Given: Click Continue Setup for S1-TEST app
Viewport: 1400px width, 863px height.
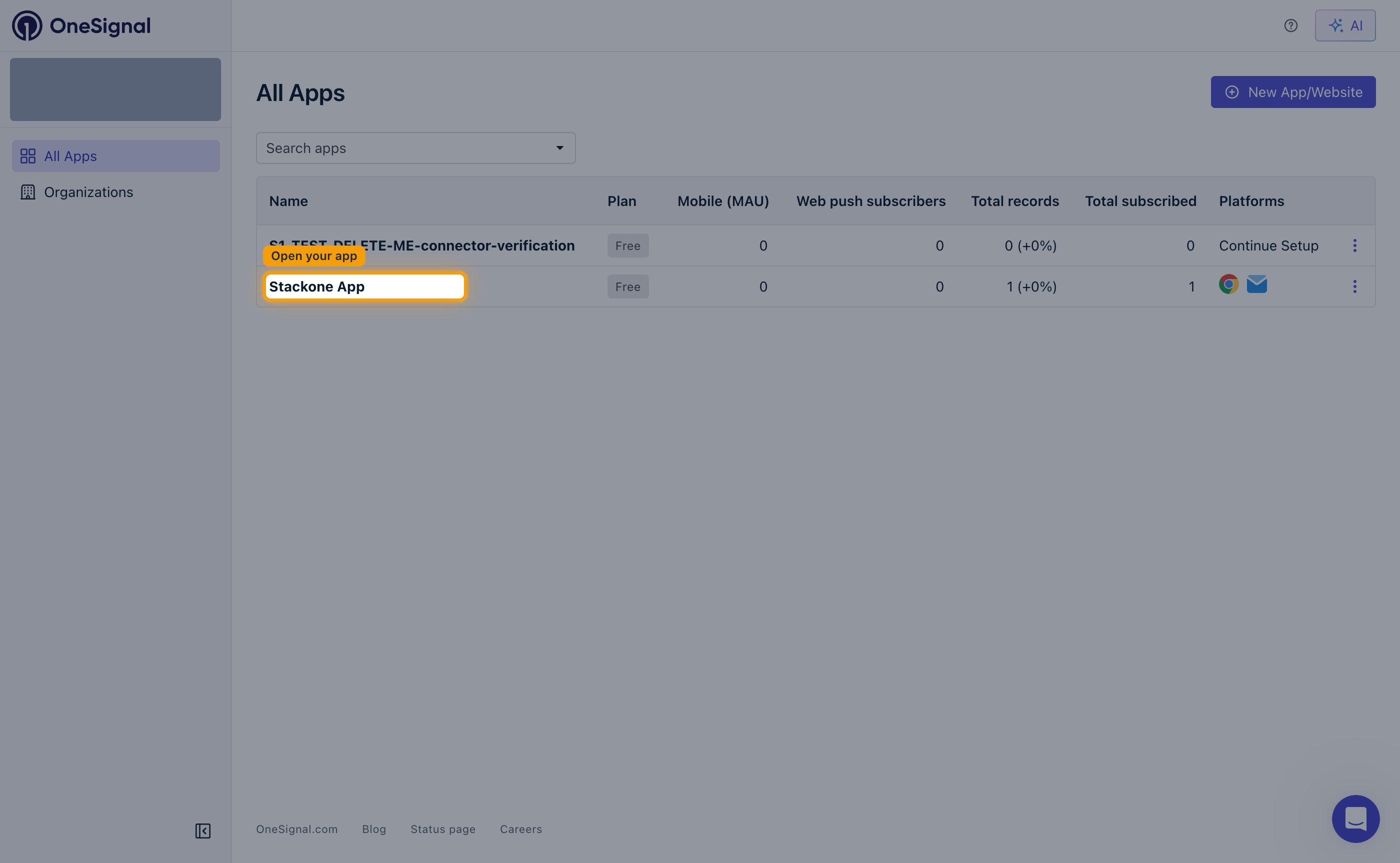Looking at the screenshot, I should 1268,245.
